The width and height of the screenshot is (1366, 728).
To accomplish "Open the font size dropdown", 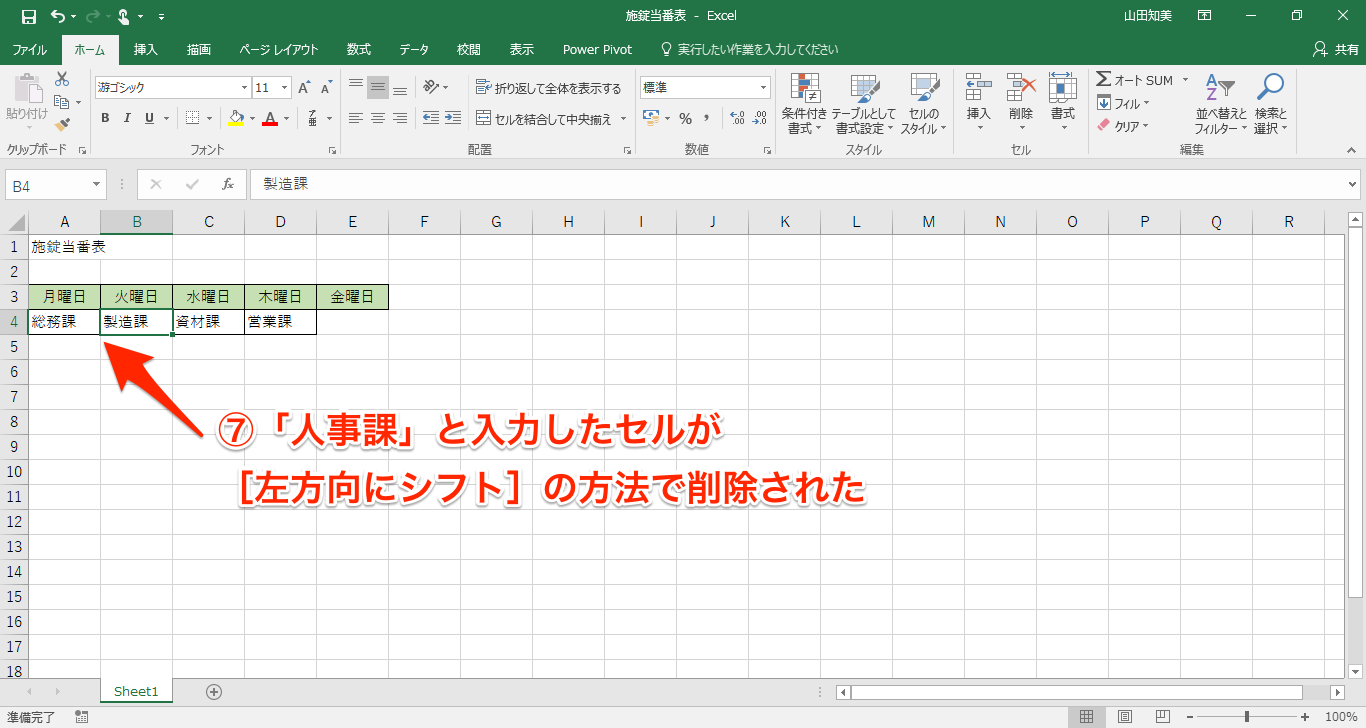I will coord(285,88).
